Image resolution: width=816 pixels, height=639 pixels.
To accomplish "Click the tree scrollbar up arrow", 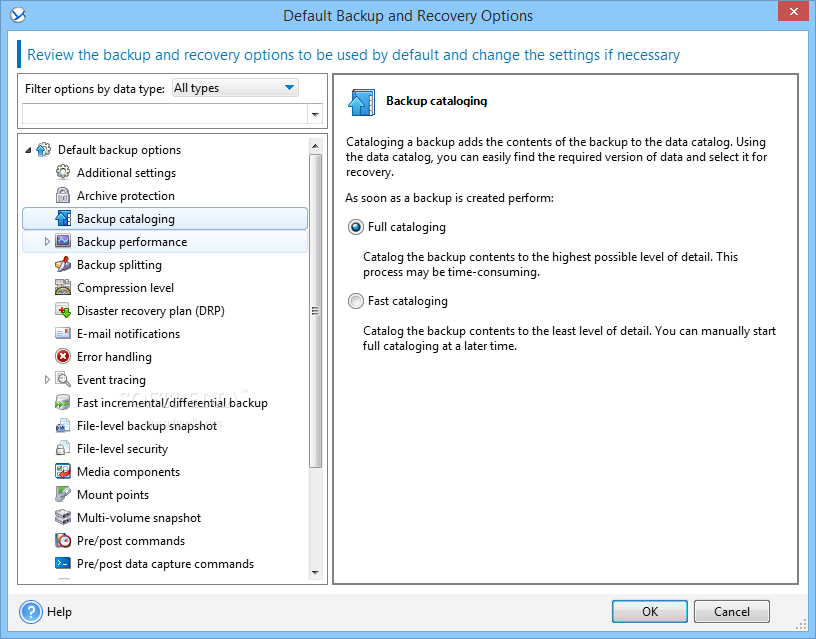I will click(315, 146).
